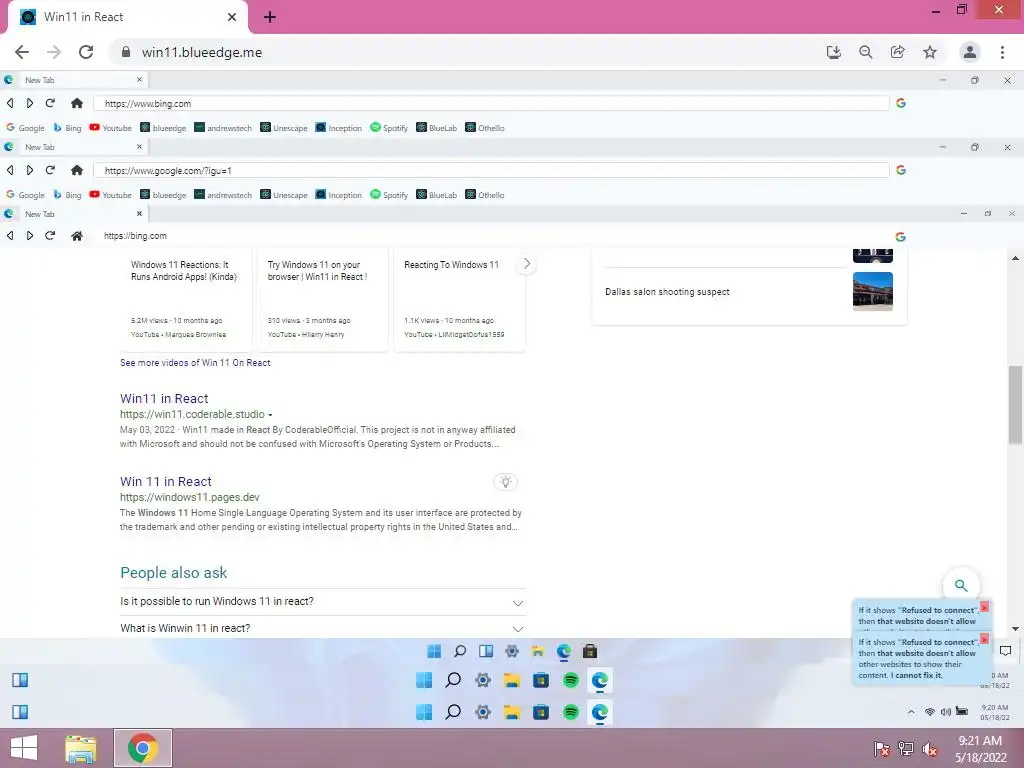Image resolution: width=1024 pixels, height=768 pixels.
Task: Open Othello bookmark under the www.bing.com address
Action: point(485,128)
